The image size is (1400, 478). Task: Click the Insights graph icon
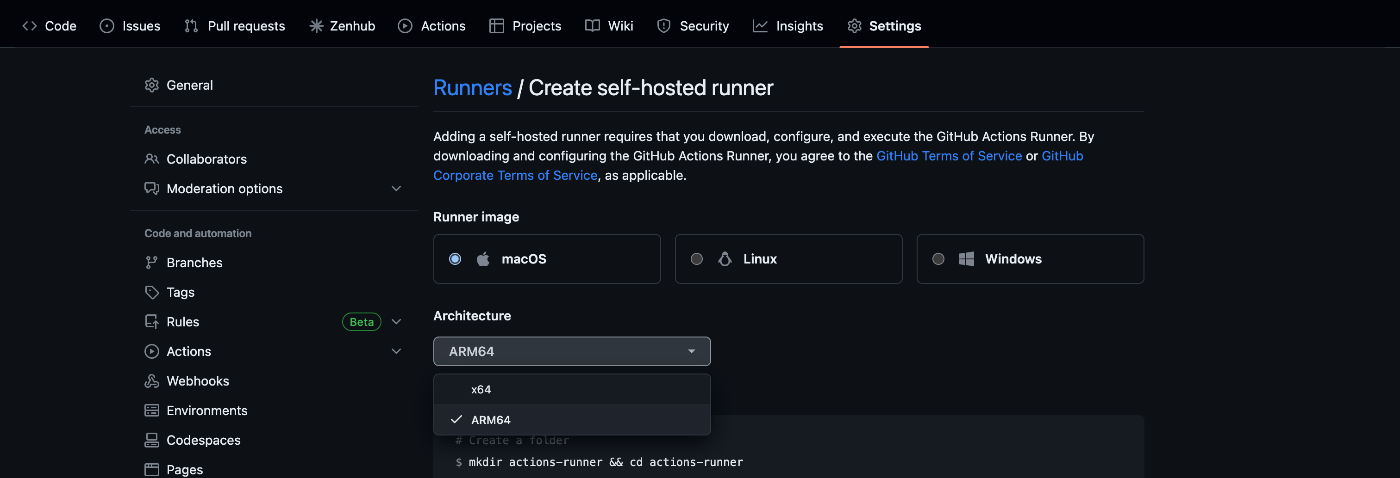pyautogui.click(x=760, y=26)
